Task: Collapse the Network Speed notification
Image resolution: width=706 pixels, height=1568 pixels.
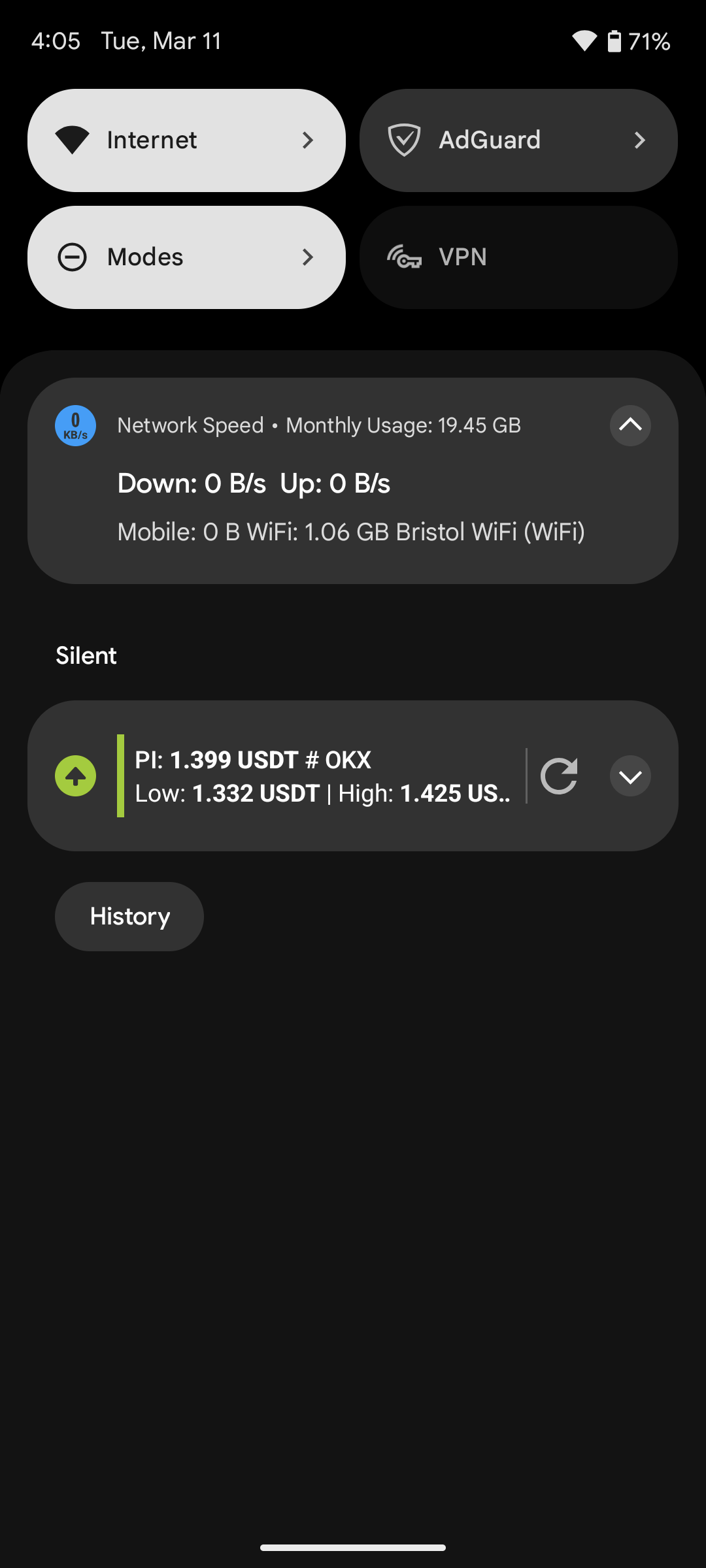Action: 630,426
